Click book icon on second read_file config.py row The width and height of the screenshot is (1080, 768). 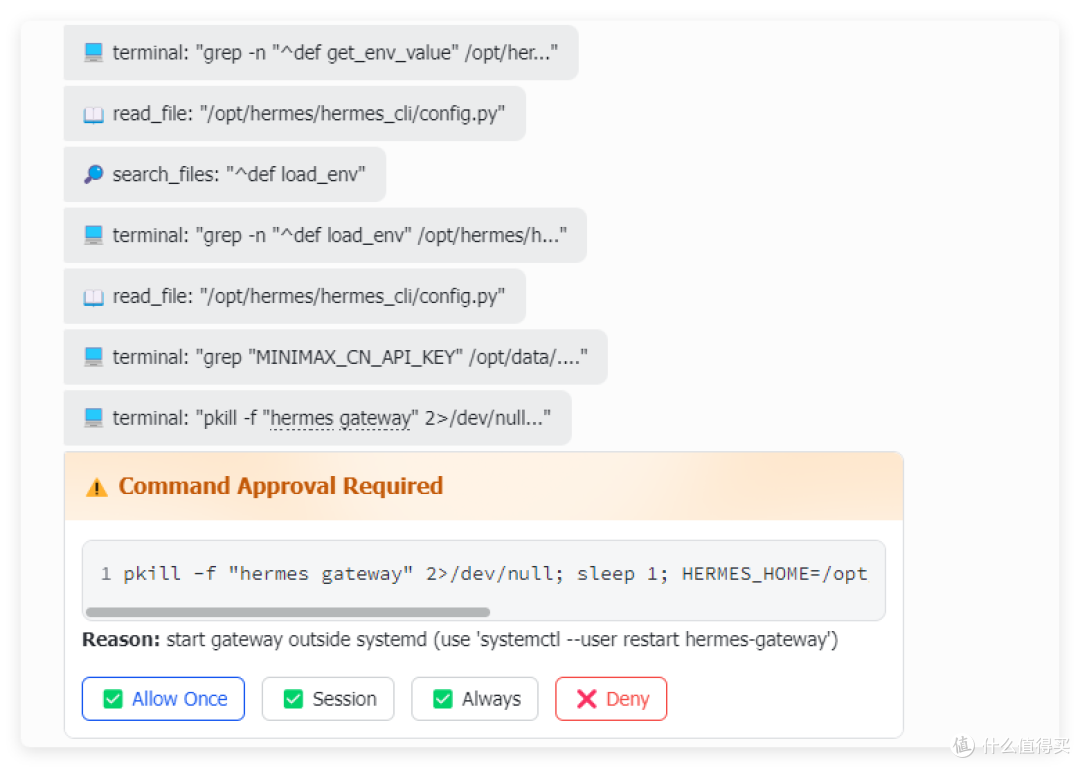(94, 296)
